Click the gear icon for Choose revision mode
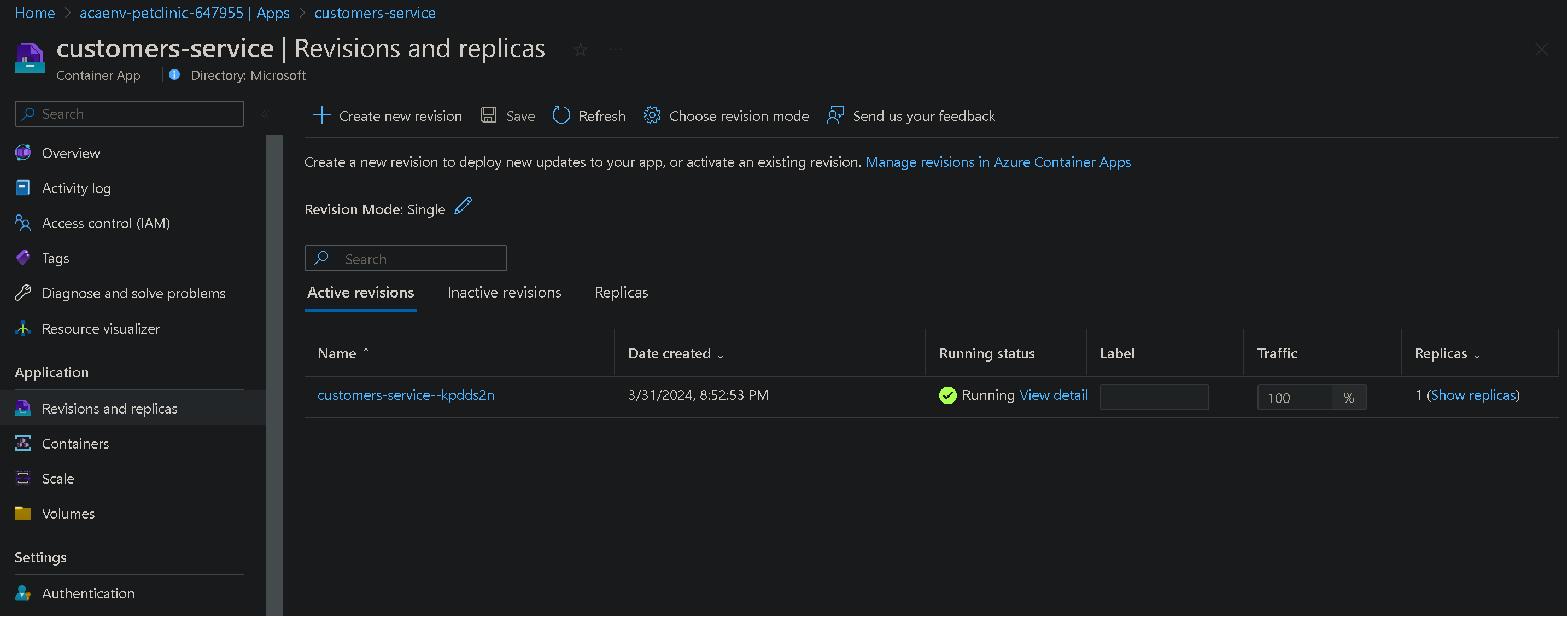Screen dimensions: 1568x617 pyautogui.click(x=652, y=115)
